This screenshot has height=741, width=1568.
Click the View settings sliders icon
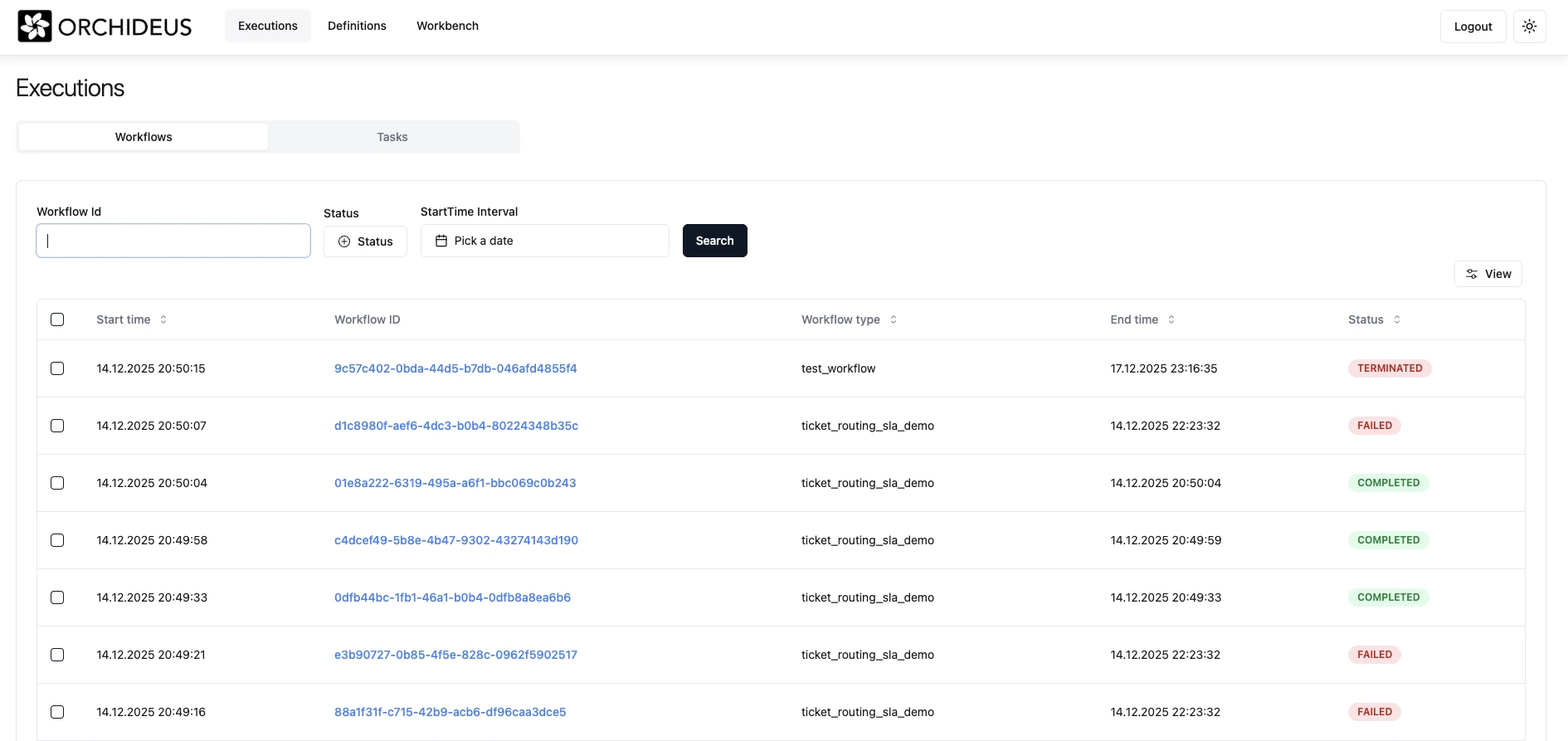pyautogui.click(x=1472, y=274)
